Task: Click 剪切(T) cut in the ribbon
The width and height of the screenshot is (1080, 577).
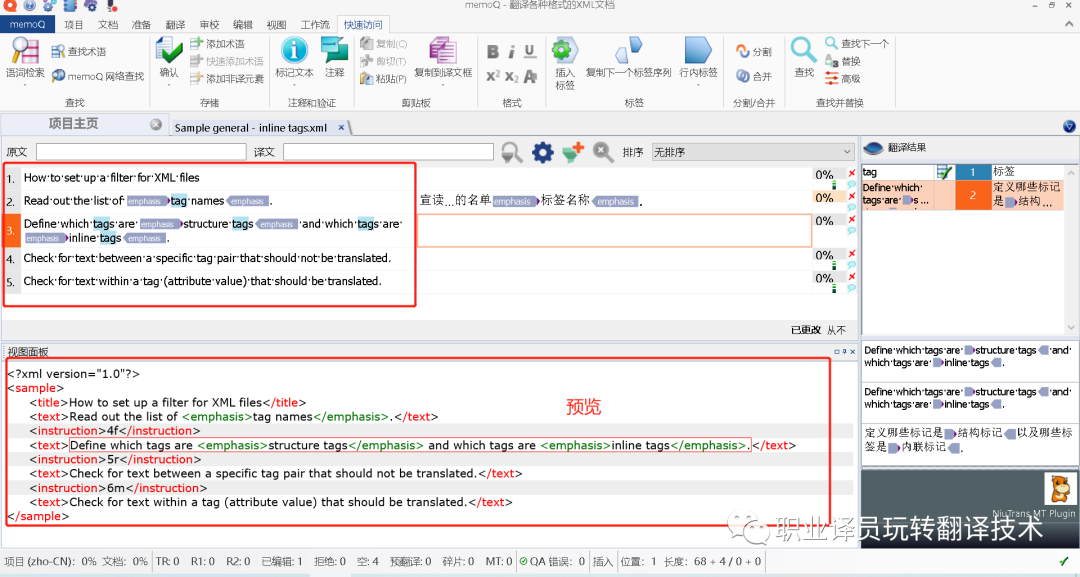Action: pyautogui.click(x=383, y=61)
